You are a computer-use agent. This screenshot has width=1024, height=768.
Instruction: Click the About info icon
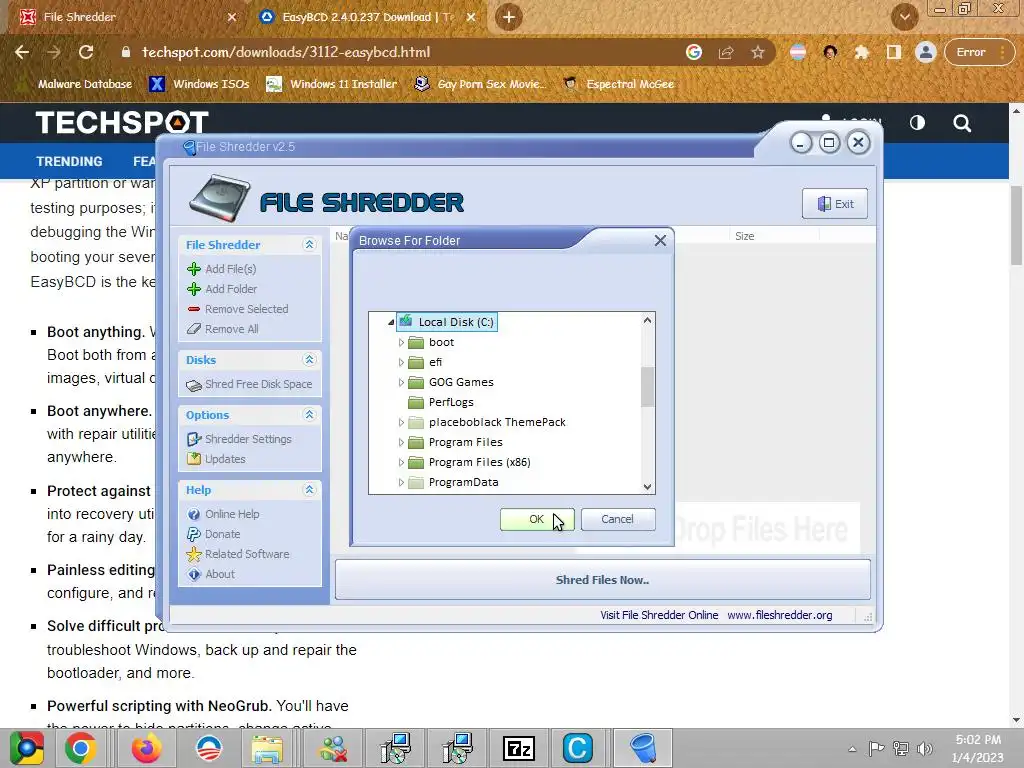[194, 575]
